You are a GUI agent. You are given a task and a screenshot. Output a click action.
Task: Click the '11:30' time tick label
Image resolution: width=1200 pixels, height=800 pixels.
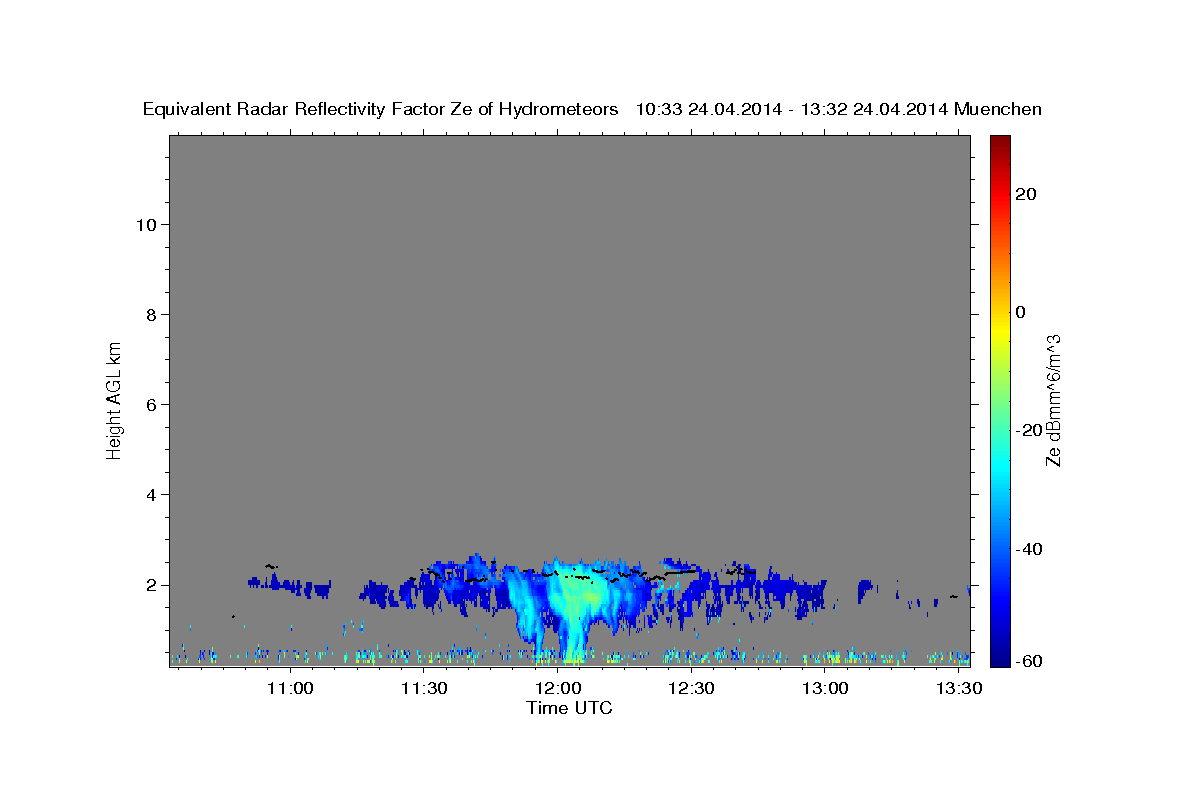(424, 688)
